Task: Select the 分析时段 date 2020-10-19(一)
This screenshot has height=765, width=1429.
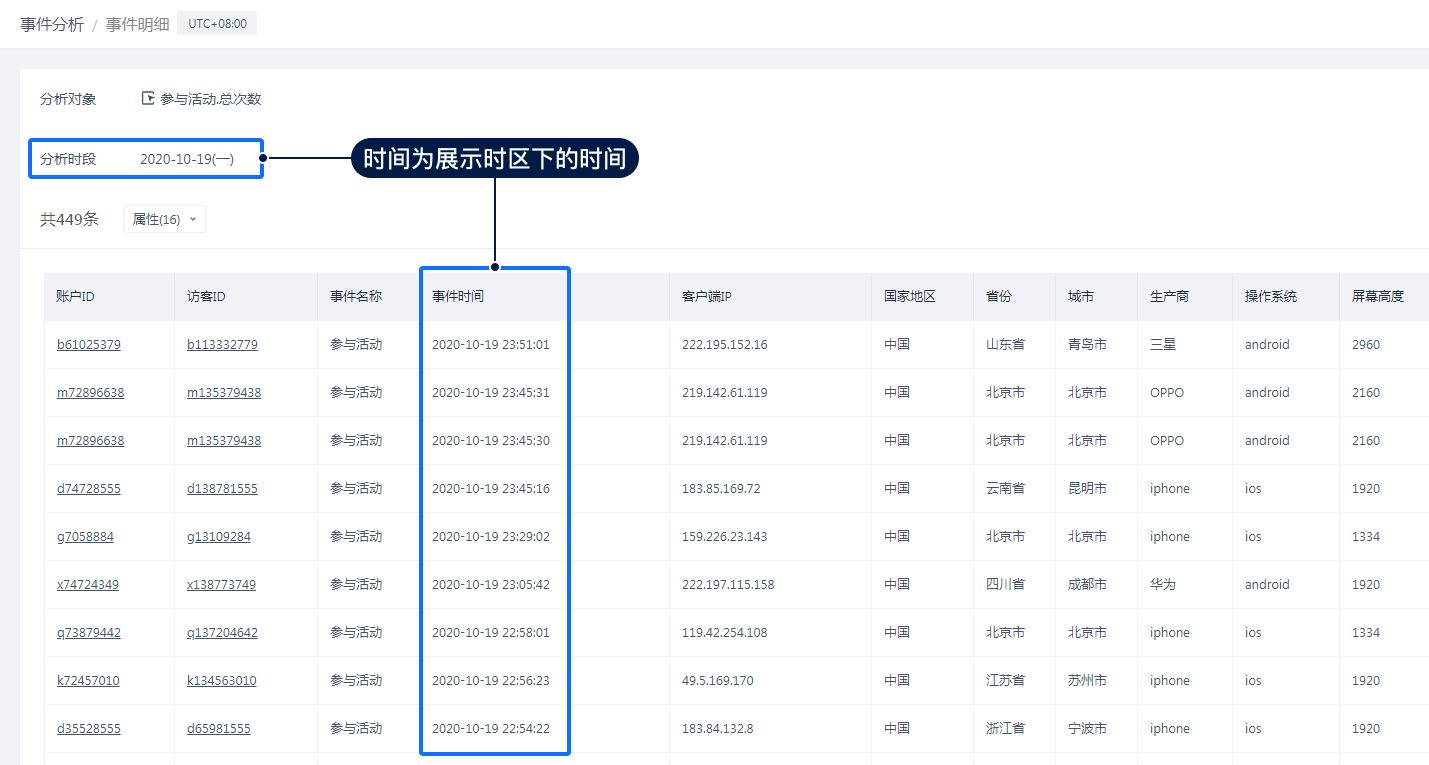Action: tap(187, 159)
